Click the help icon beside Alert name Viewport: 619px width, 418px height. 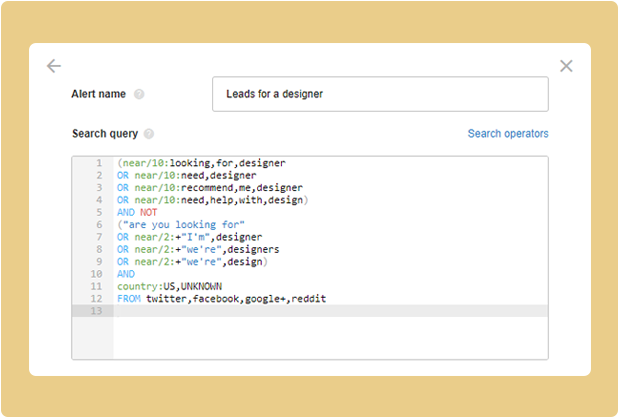(139, 94)
